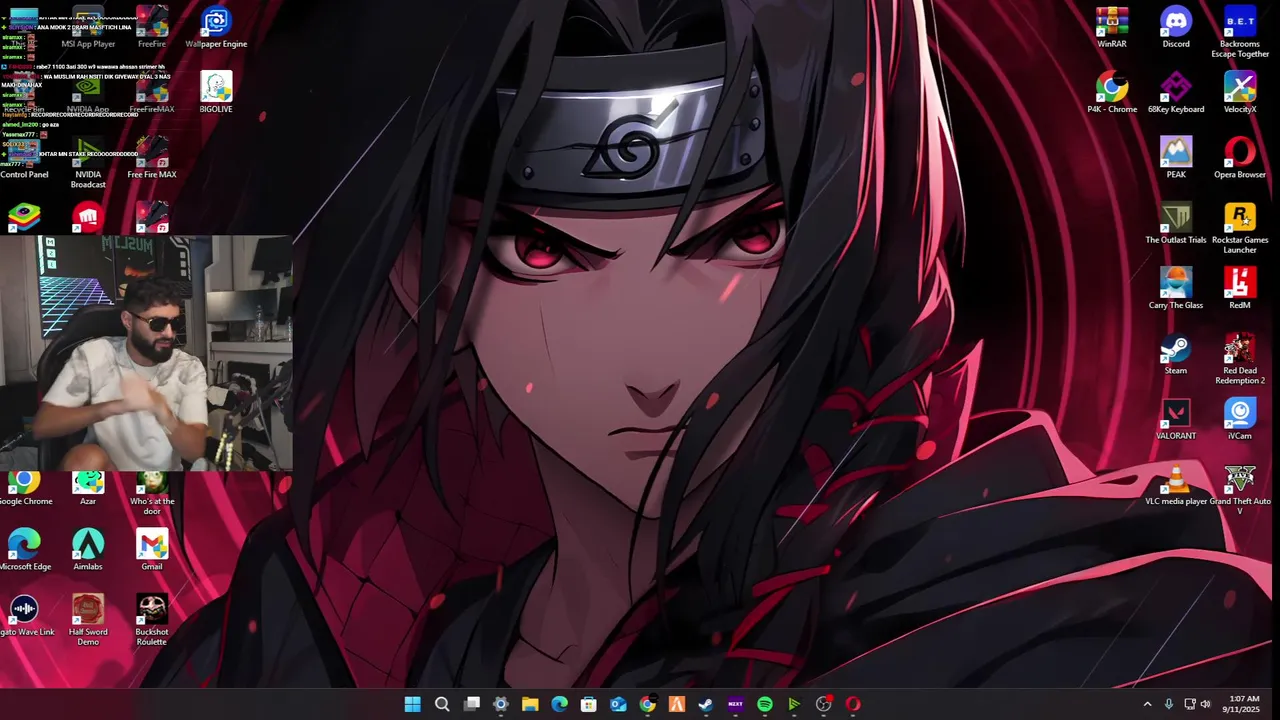Open Microsoft Store from the taskbar
Viewport: 1280px width, 720px height.
point(589,704)
